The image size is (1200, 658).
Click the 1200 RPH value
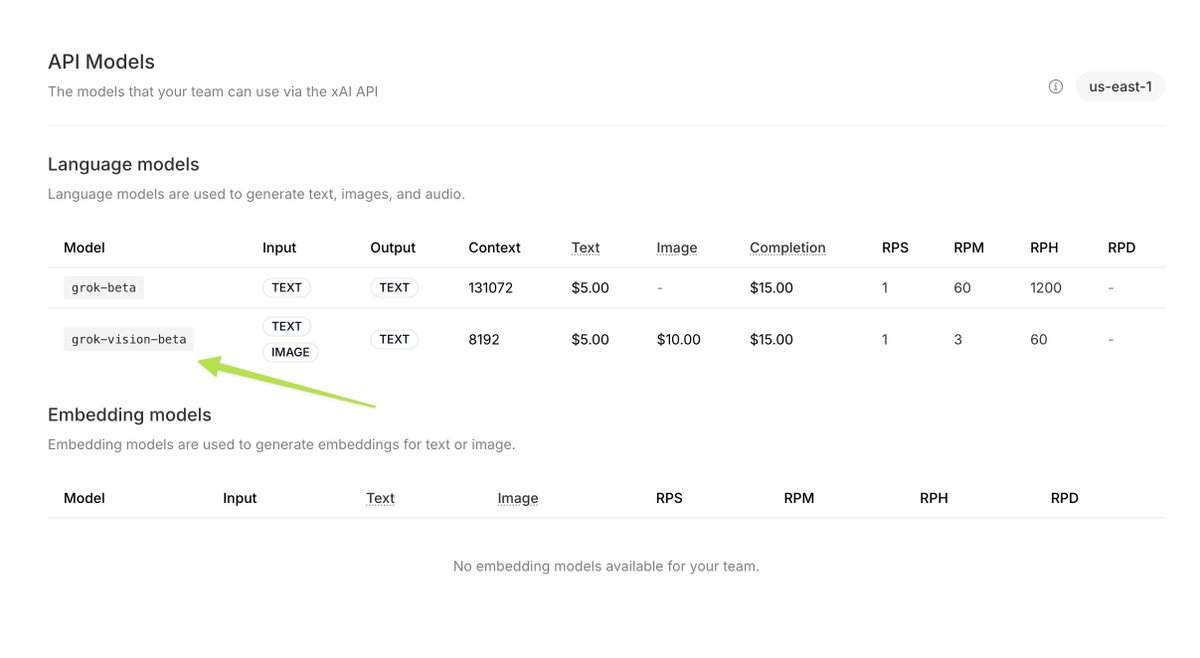tap(1046, 288)
